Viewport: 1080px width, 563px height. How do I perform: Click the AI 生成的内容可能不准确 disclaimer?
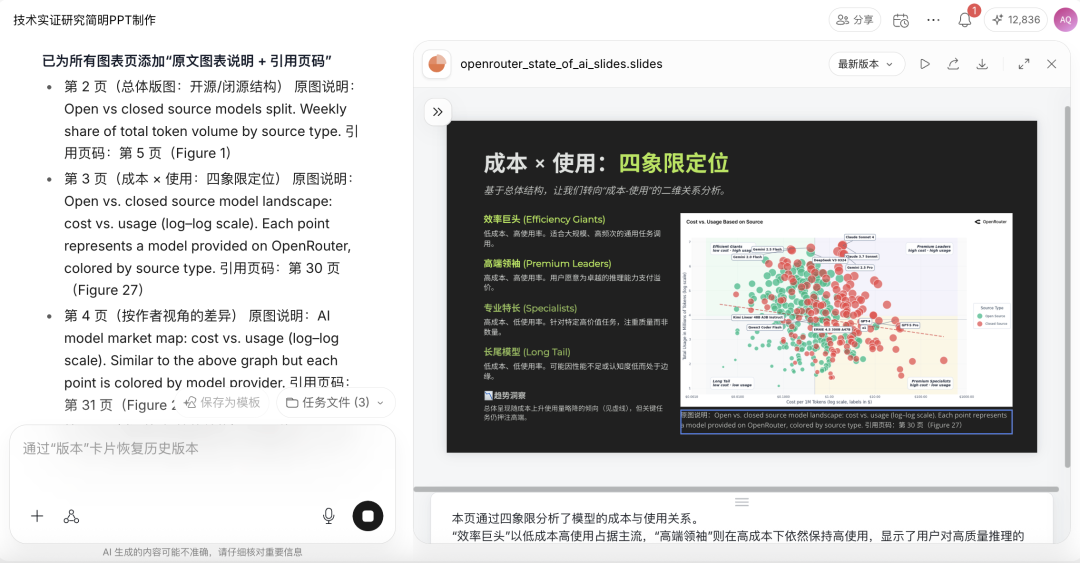click(x=202, y=552)
